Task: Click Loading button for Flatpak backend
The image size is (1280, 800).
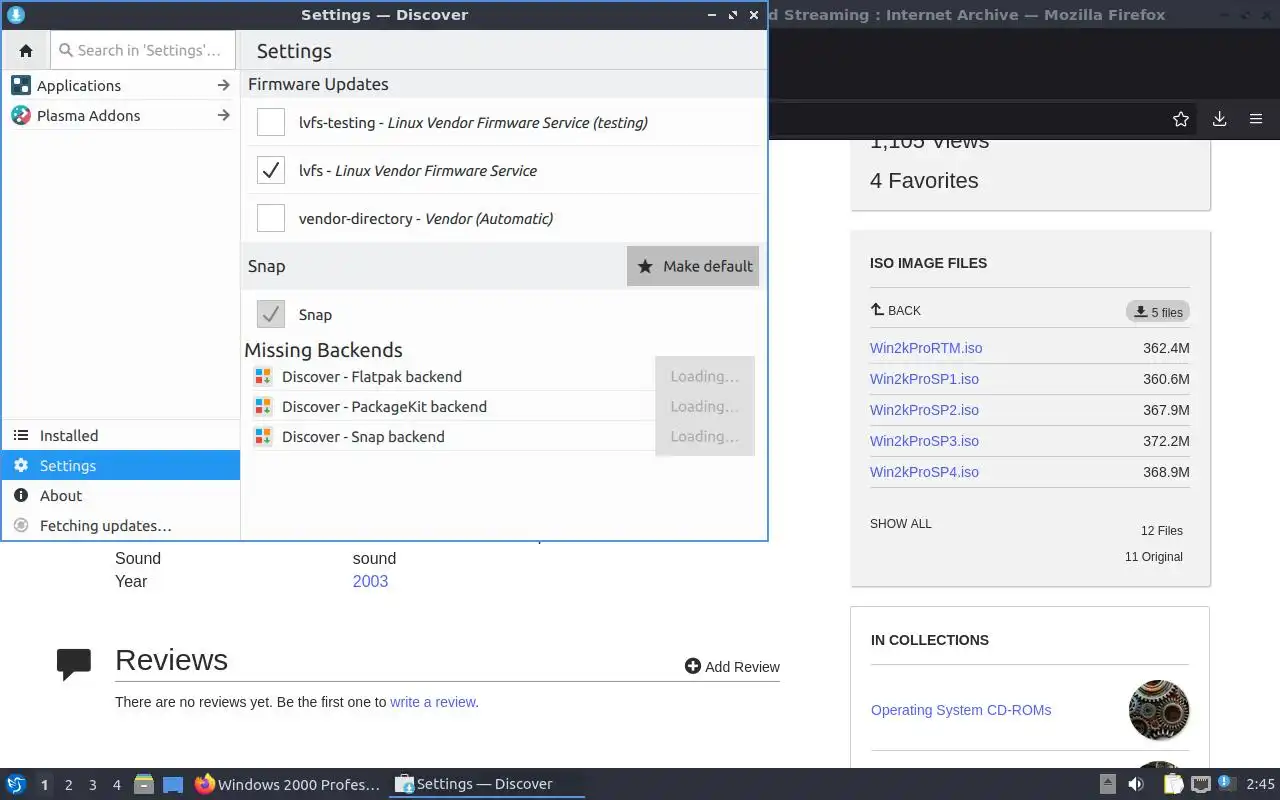Action: pyautogui.click(x=705, y=376)
